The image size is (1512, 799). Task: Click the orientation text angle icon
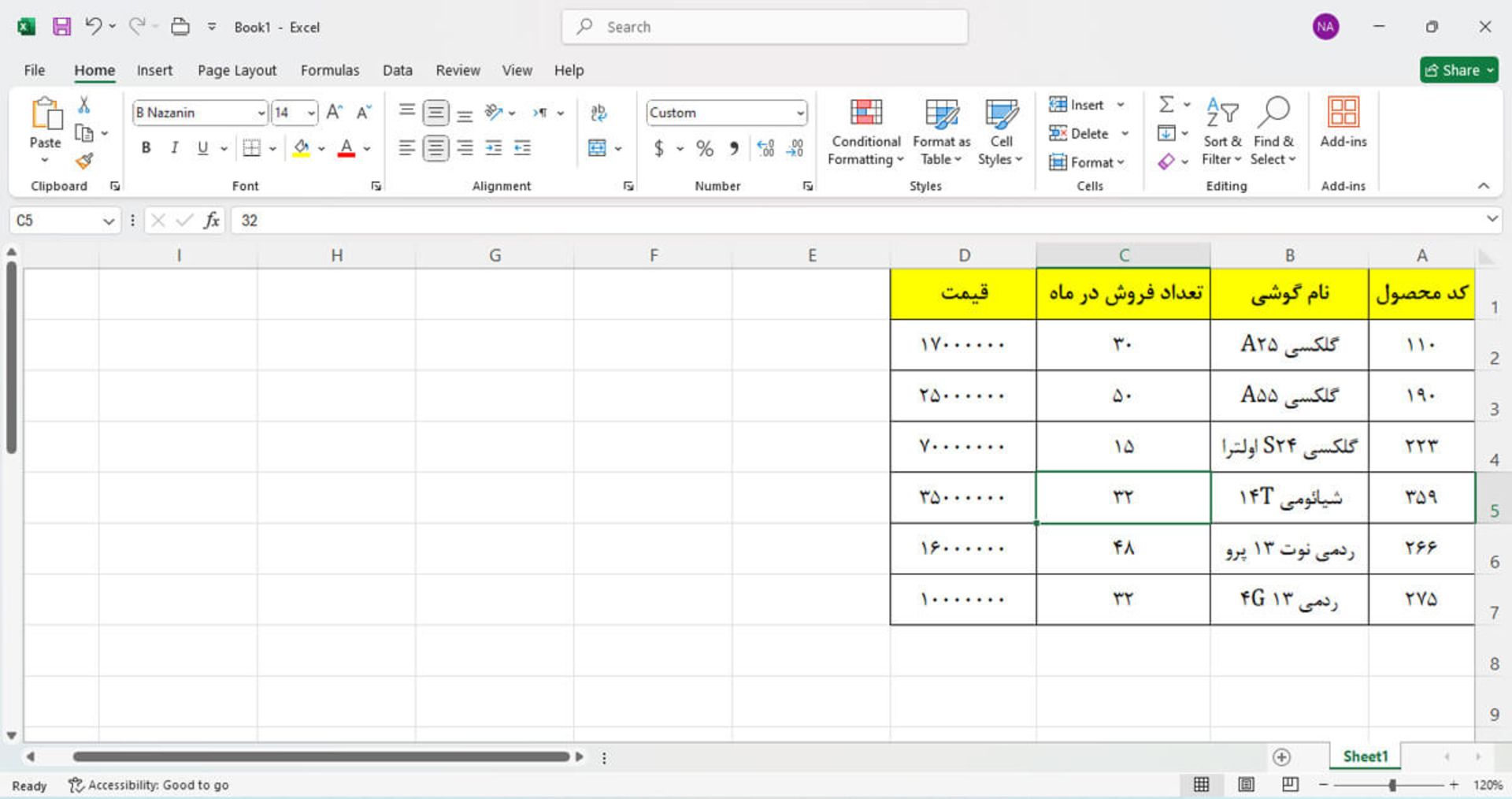[x=494, y=113]
